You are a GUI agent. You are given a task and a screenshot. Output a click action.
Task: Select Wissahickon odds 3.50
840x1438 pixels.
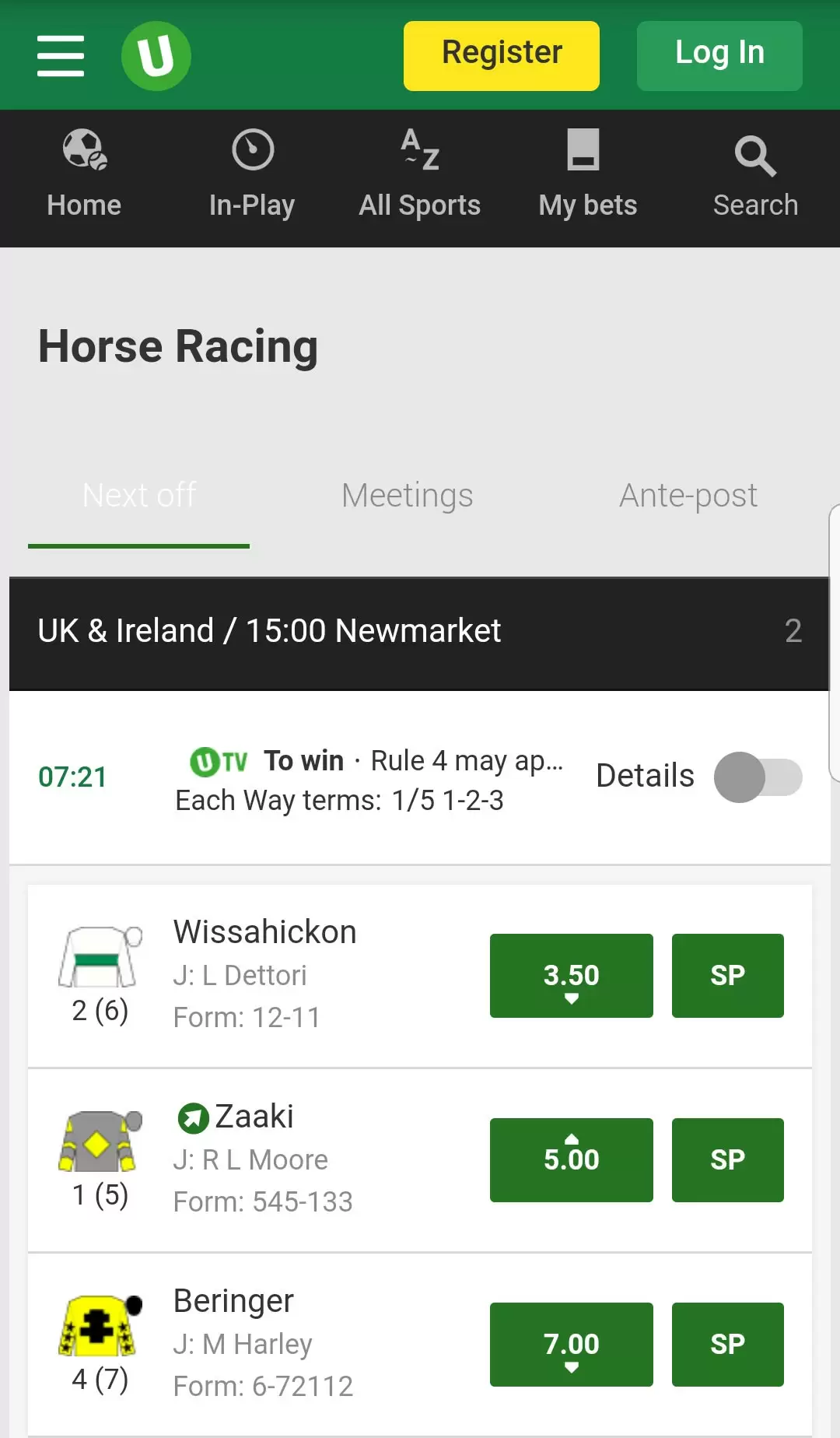coord(572,976)
